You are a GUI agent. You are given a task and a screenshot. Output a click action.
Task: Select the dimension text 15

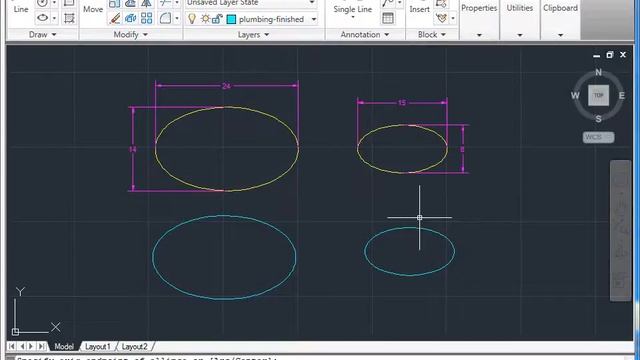click(402, 103)
